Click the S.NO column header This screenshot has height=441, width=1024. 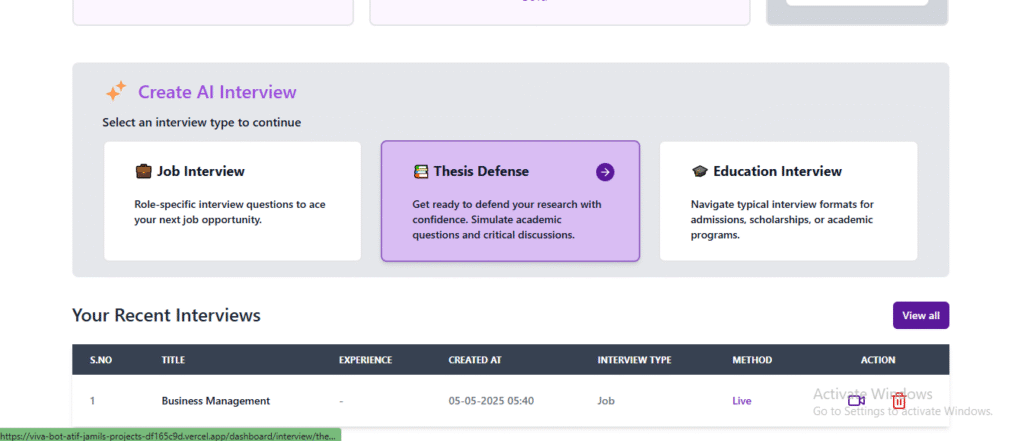click(101, 360)
